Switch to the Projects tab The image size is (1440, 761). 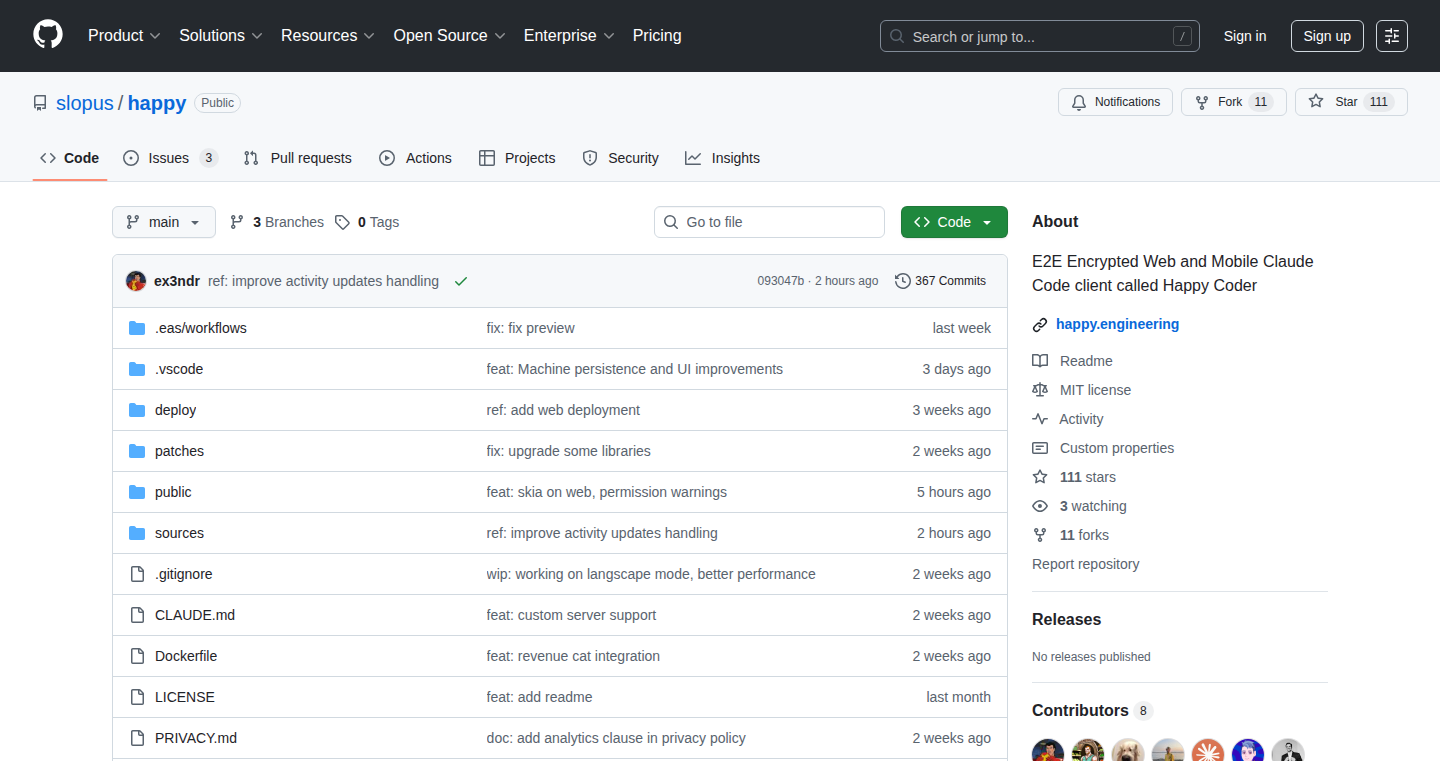click(x=517, y=158)
